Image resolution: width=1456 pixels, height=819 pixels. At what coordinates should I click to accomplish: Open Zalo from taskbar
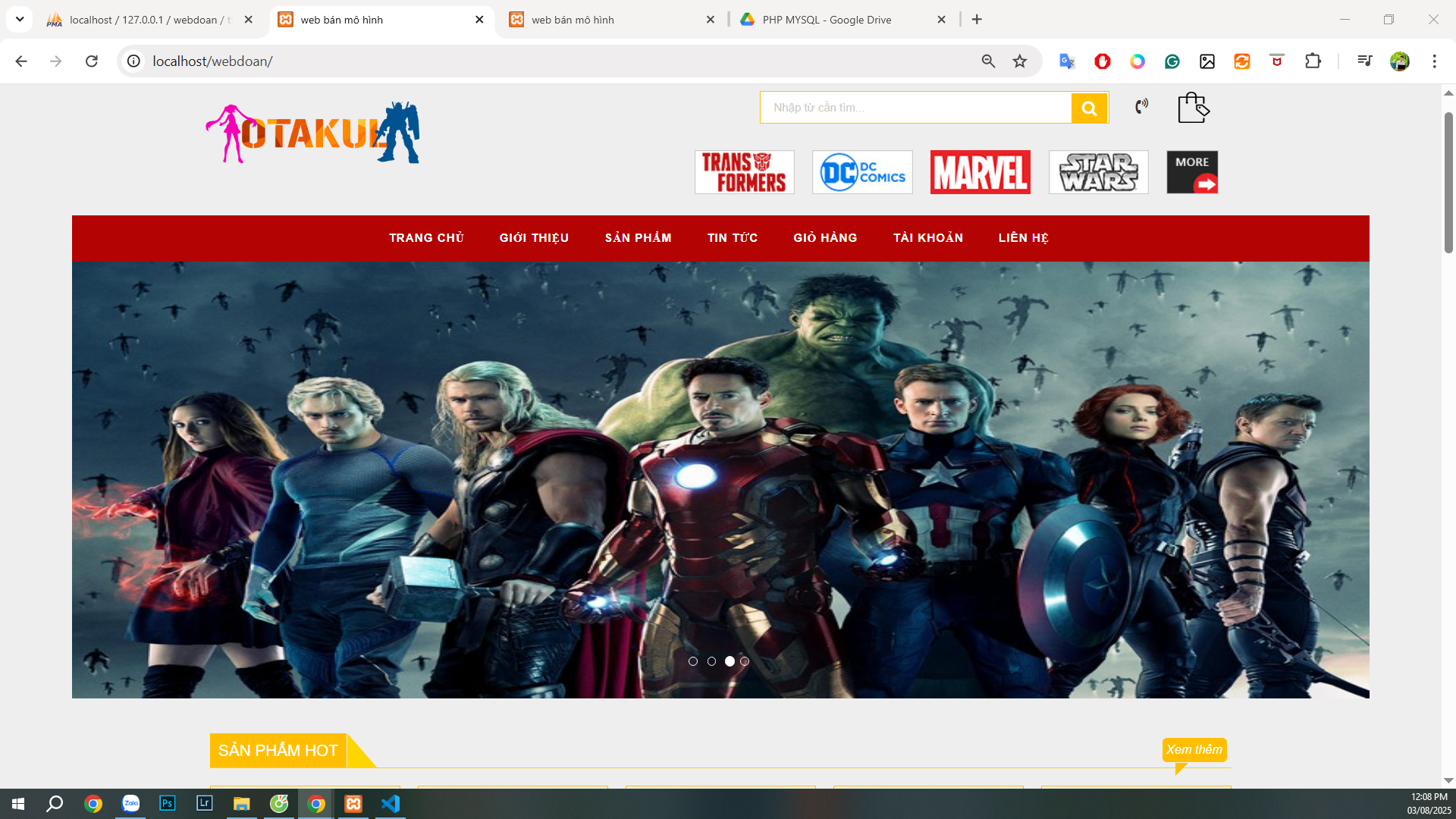pyautogui.click(x=131, y=804)
